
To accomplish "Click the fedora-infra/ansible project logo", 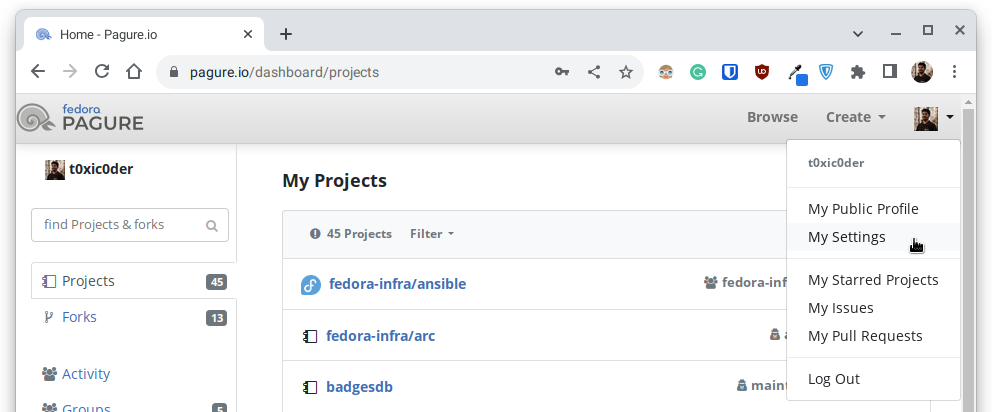I will (311, 285).
